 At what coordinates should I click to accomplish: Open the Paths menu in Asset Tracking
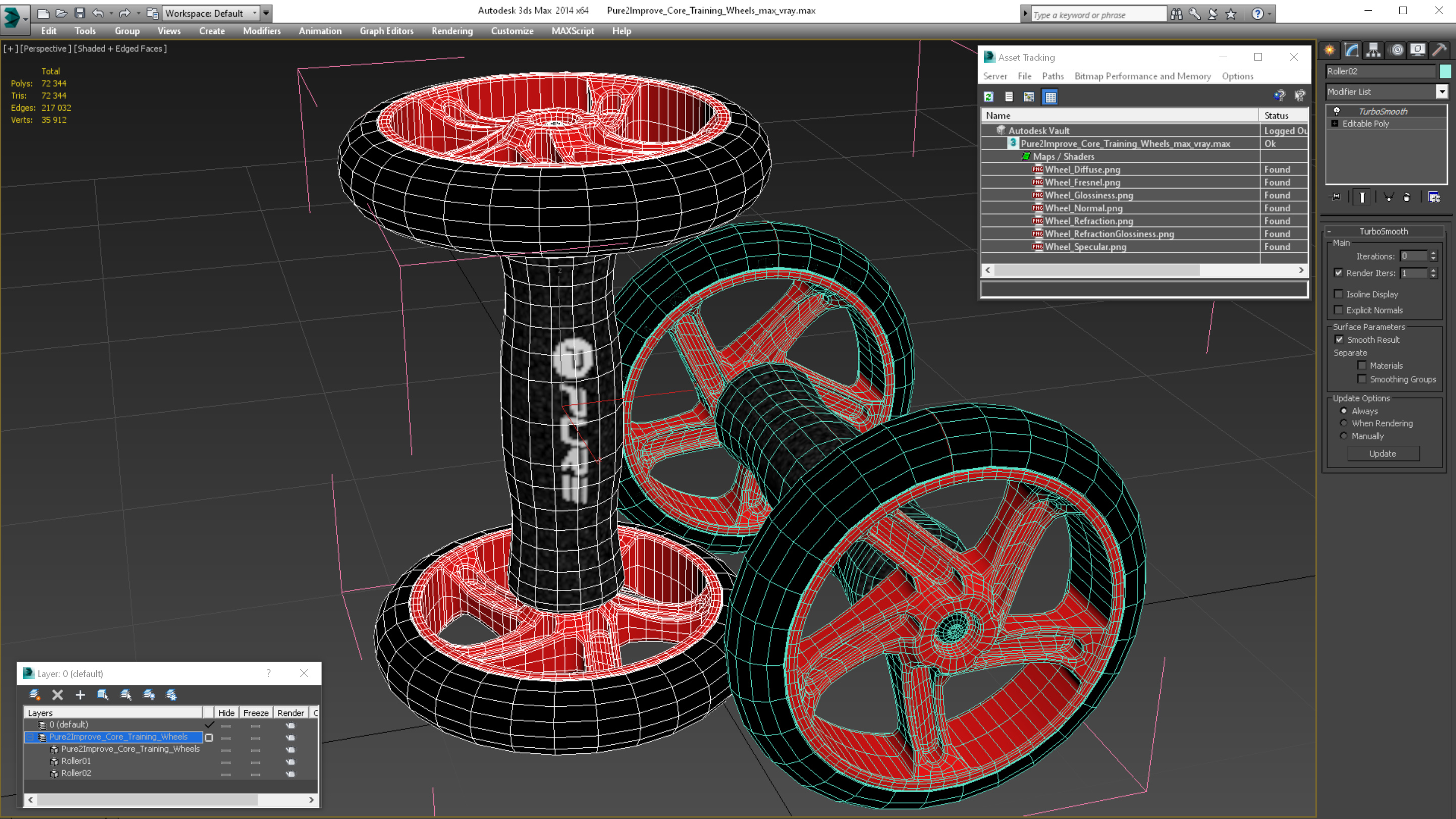(1053, 76)
